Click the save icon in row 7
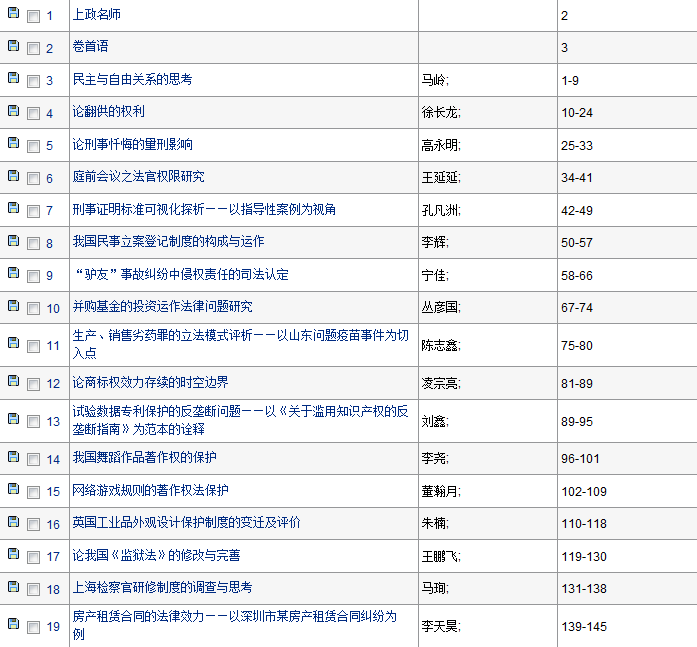This screenshot has width=697, height=647. click(13, 209)
